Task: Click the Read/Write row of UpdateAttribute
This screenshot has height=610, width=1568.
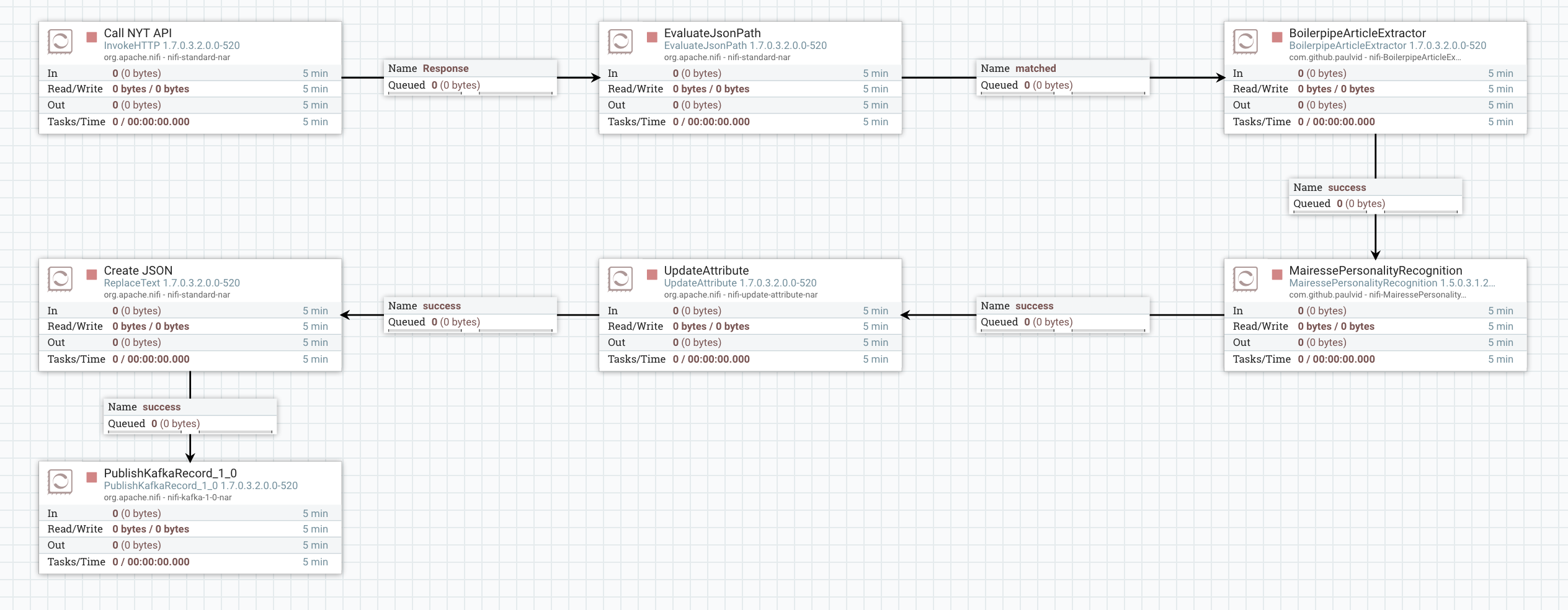Action: coord(750,326)
